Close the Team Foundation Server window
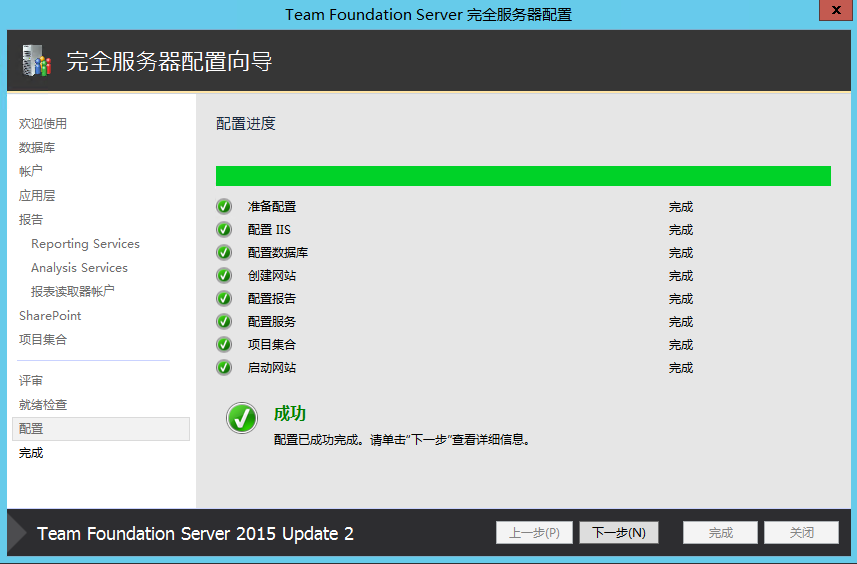 coord(836,10)
